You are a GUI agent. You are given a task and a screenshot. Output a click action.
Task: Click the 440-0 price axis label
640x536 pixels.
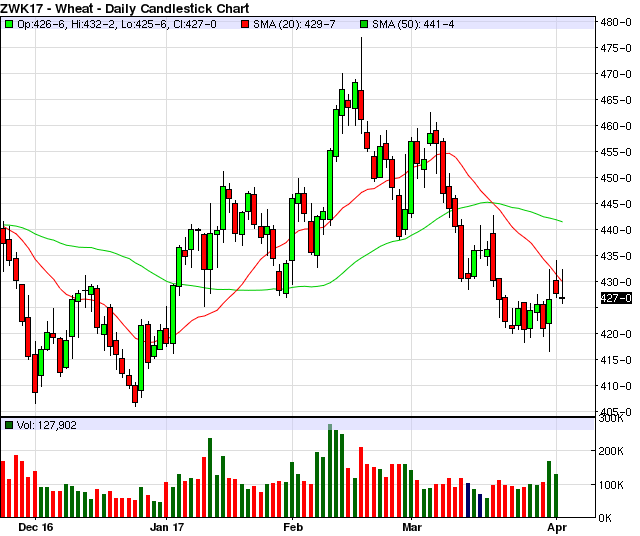pyautogui.click(x=616, y=230)
